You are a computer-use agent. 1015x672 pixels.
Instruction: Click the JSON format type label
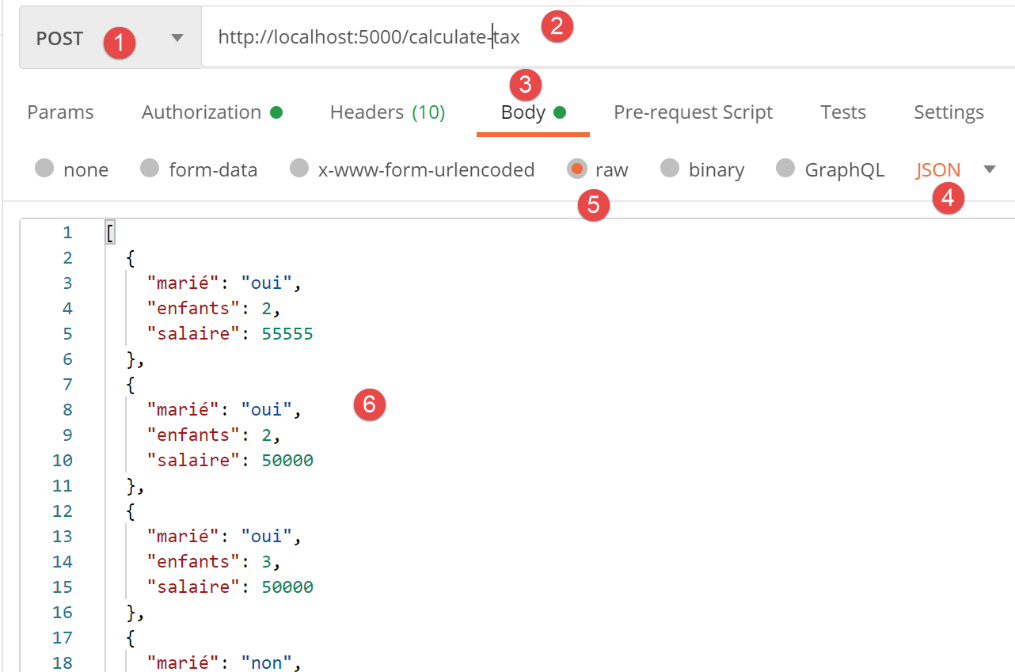pyautogui.click(x=937, y=169)
